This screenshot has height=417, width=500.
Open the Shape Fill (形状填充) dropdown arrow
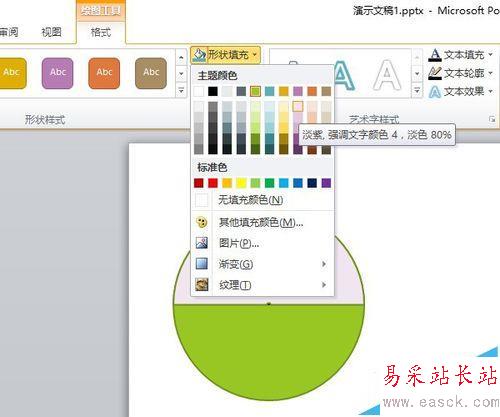[255, 55]
